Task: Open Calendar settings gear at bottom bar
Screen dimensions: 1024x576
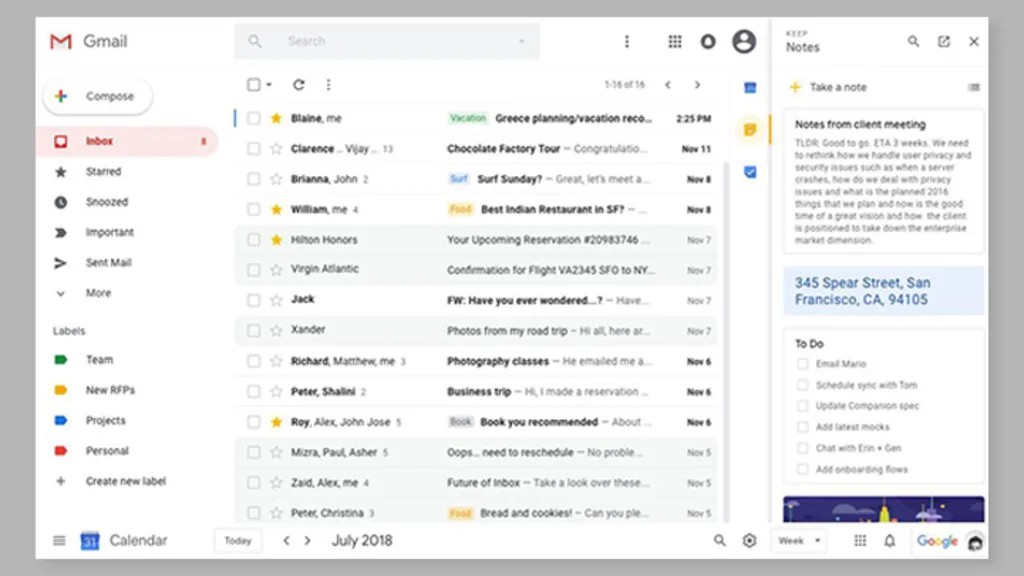Action: (749, 540)
